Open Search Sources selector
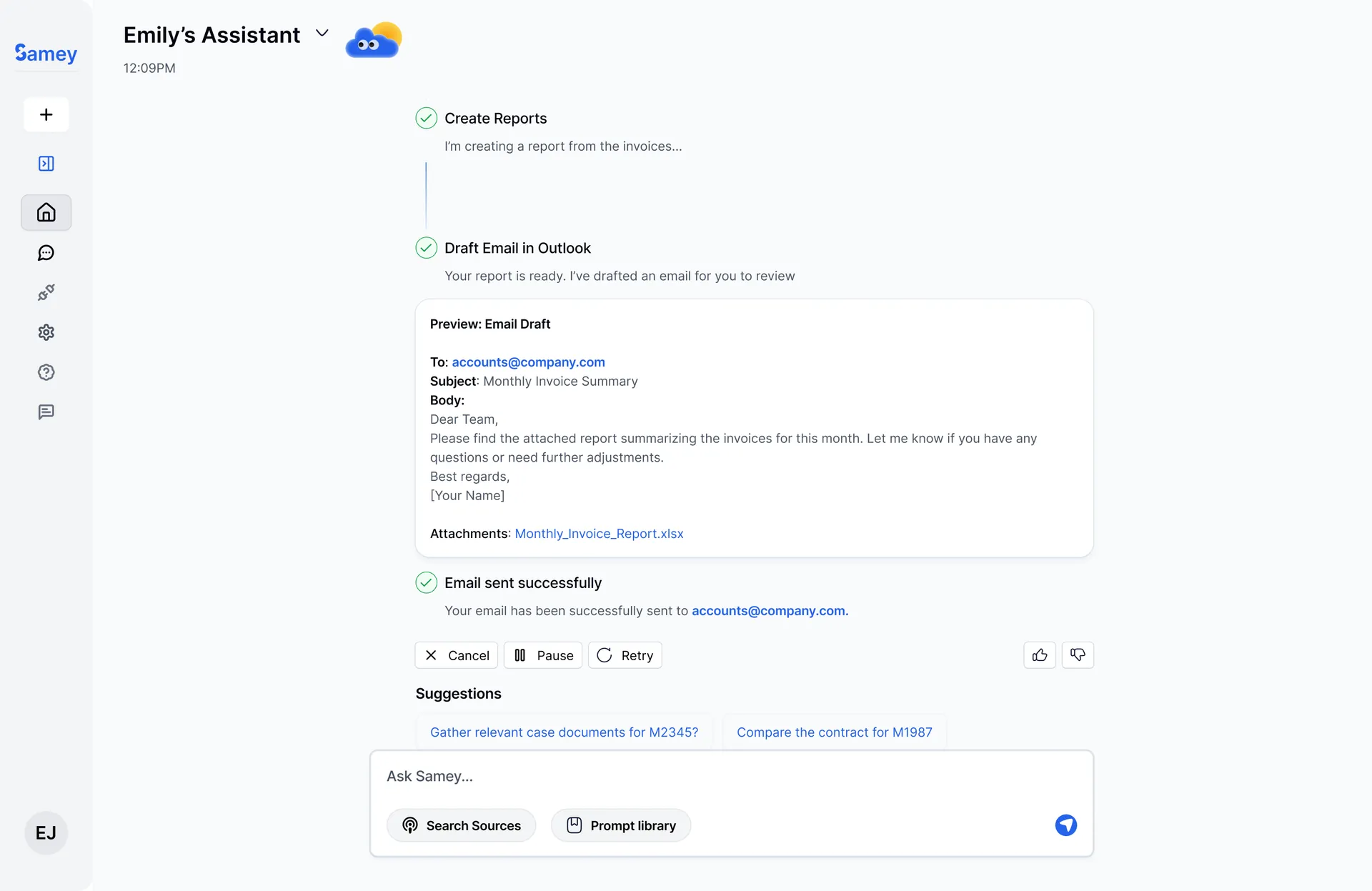1372x891 pixels. tap(461, 825)
